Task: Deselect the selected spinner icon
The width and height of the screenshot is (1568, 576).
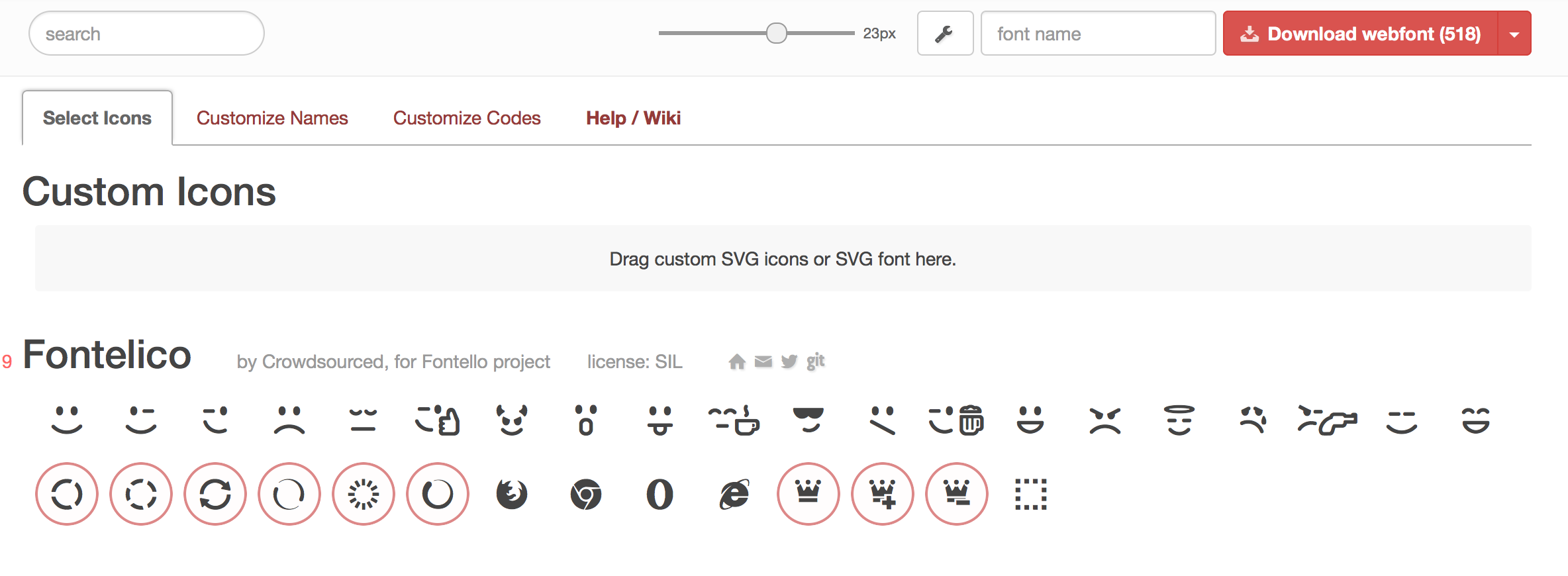Action: (66, 494)
